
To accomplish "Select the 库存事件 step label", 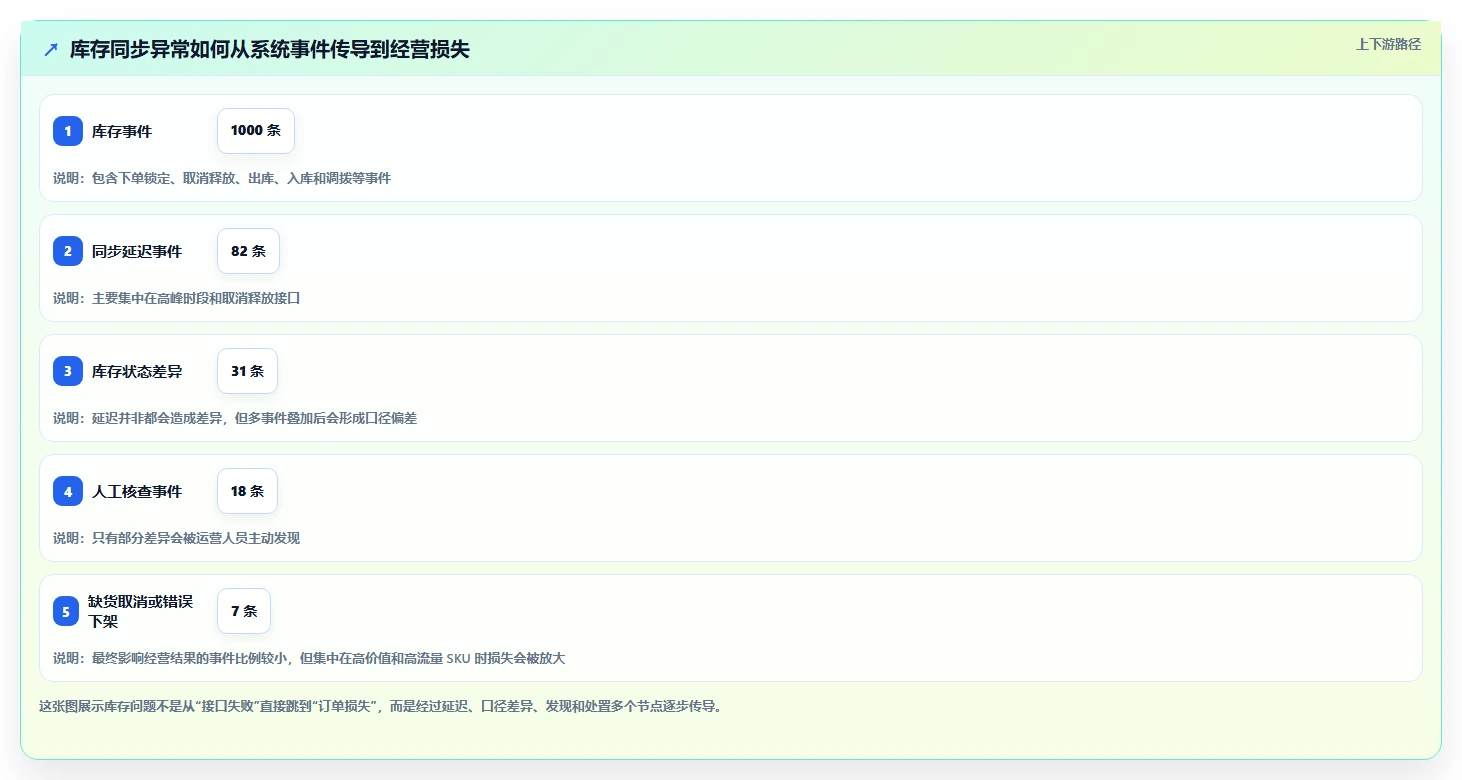I will [x=122, y=131].
